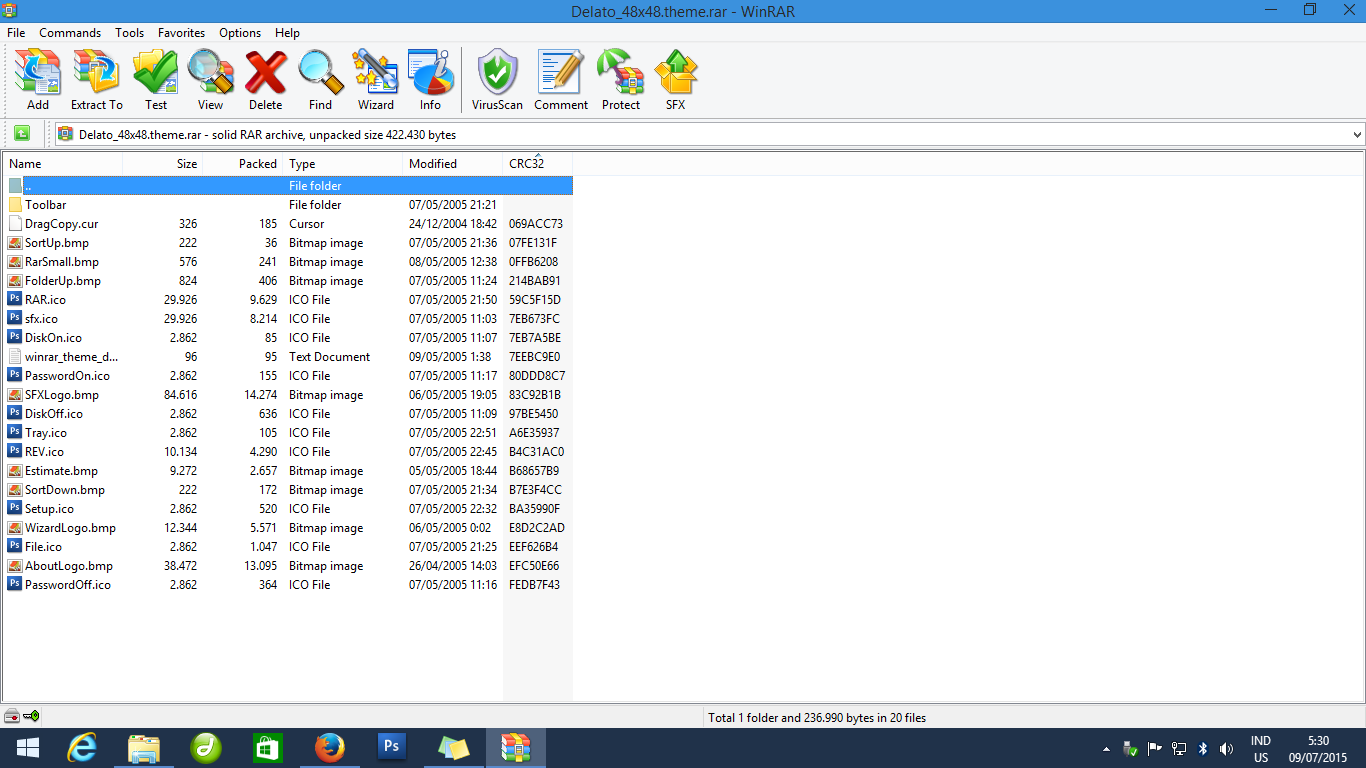Show archive Info

[x=430, y=79]
